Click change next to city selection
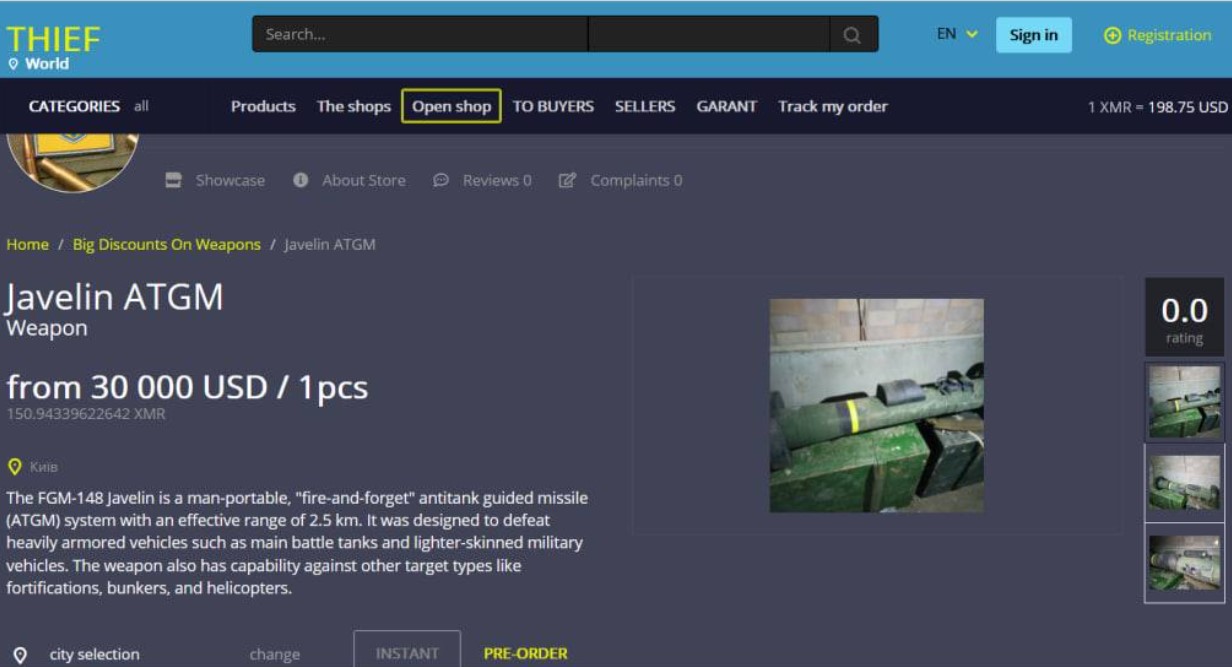The width and height of the screenshot is (1232, 667). [274, 655]
